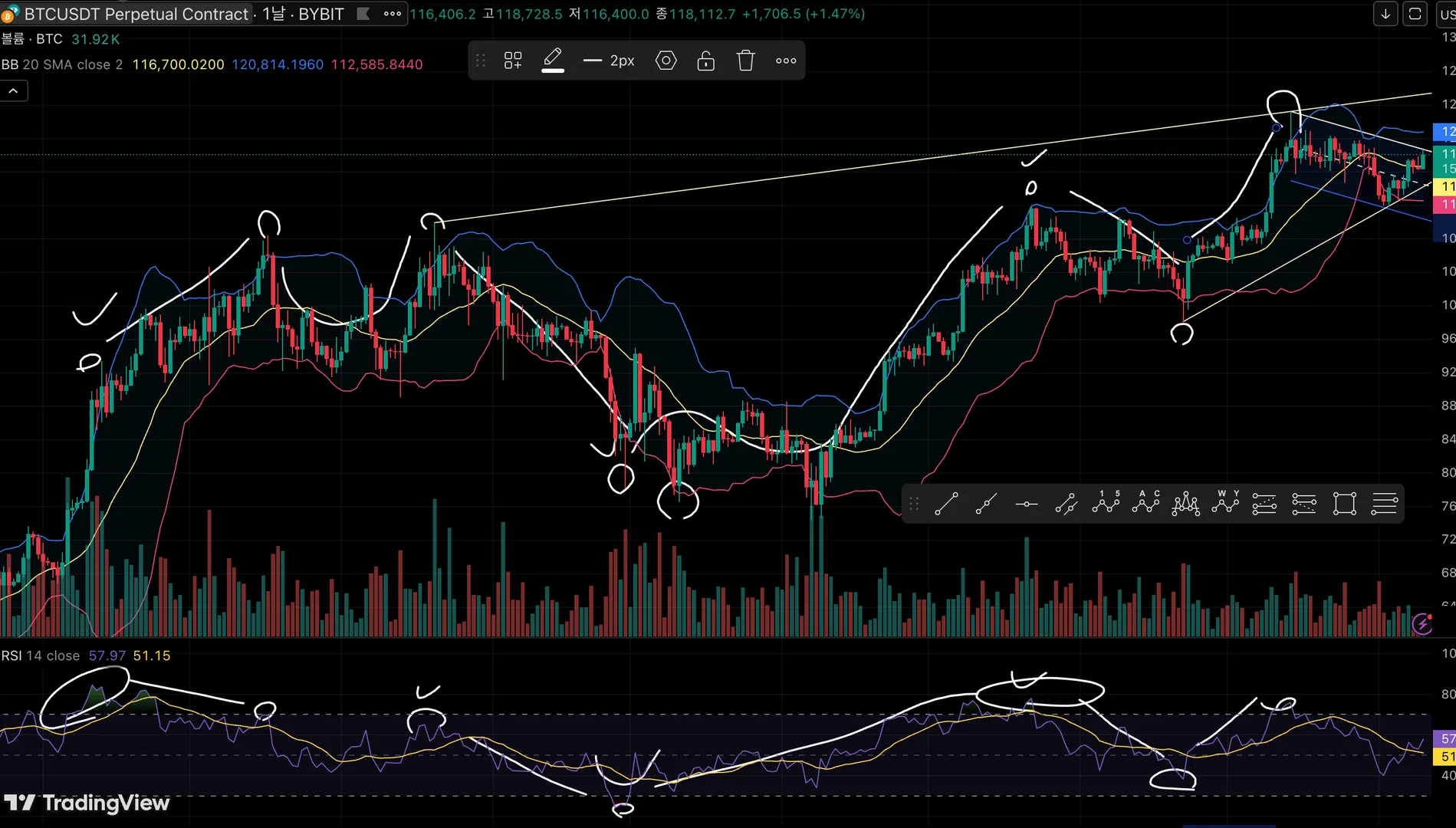Select the Ray line tool

(x=986, y=504)
